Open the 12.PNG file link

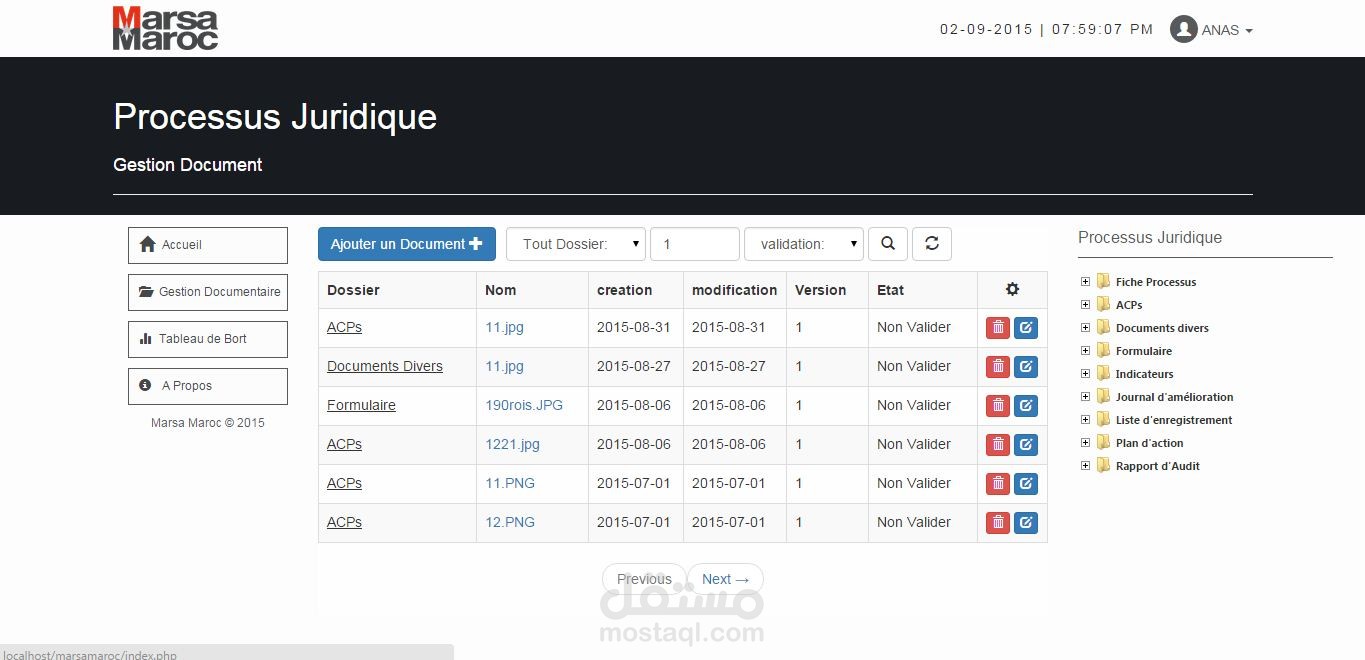tap(510, 522)
